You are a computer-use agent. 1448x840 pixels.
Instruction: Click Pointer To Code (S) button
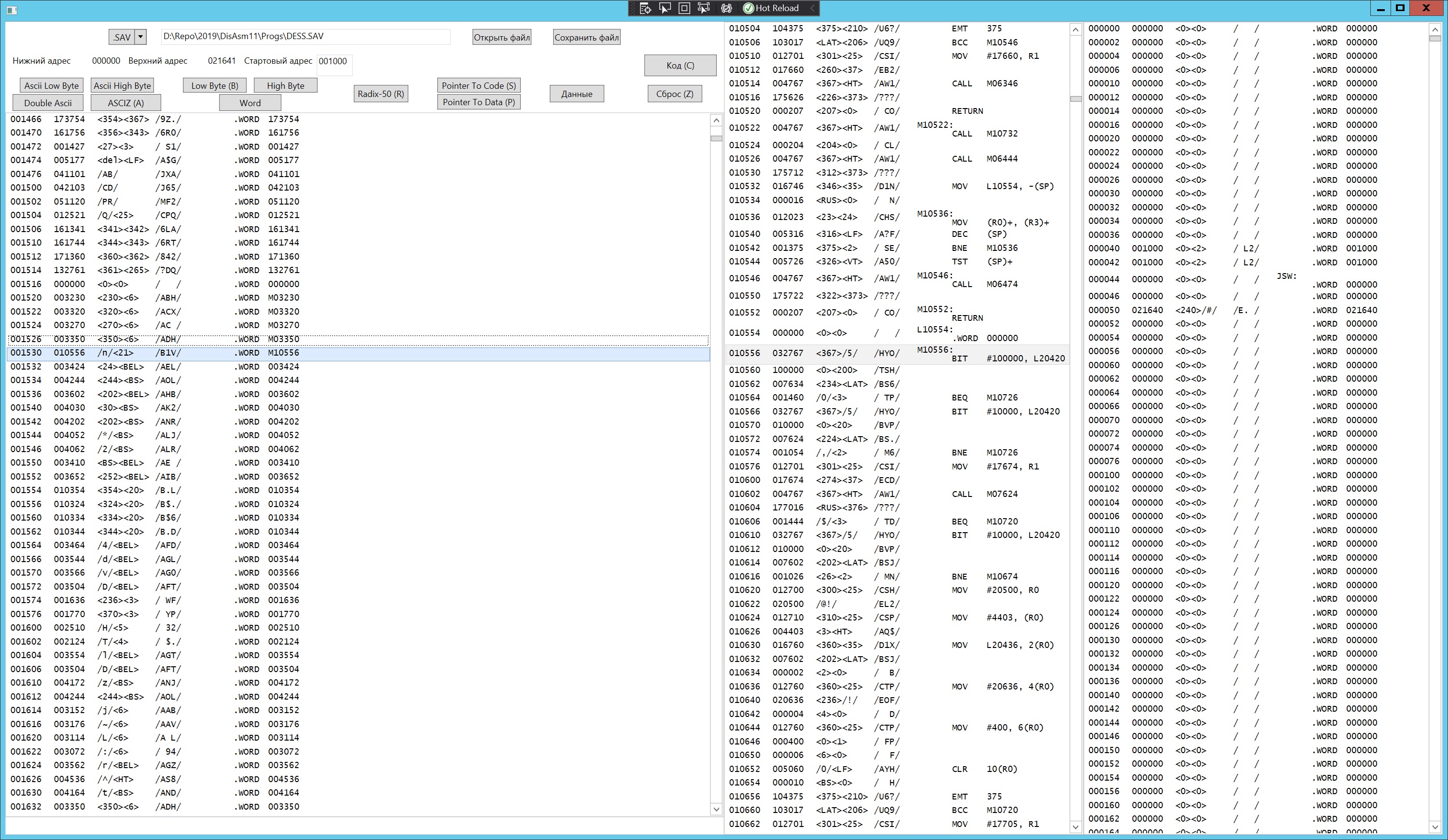click(479, 85)
